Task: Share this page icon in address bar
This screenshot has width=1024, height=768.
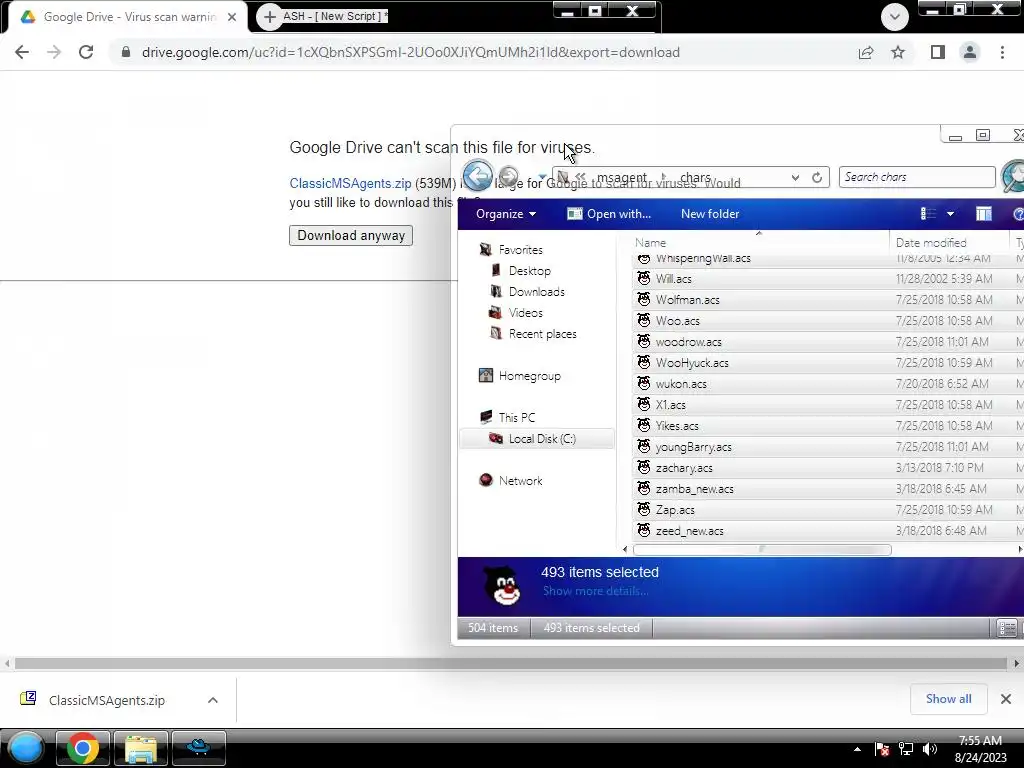Action: pyautogui.click(x=866, y=52)
